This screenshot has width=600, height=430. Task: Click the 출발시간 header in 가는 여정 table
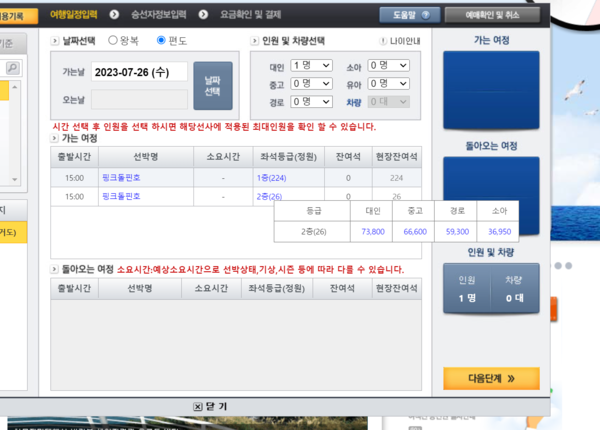(74, 156)
